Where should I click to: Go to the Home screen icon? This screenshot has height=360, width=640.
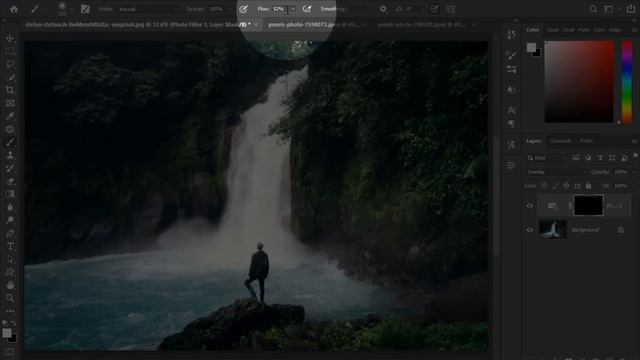[x=14, y=9]
